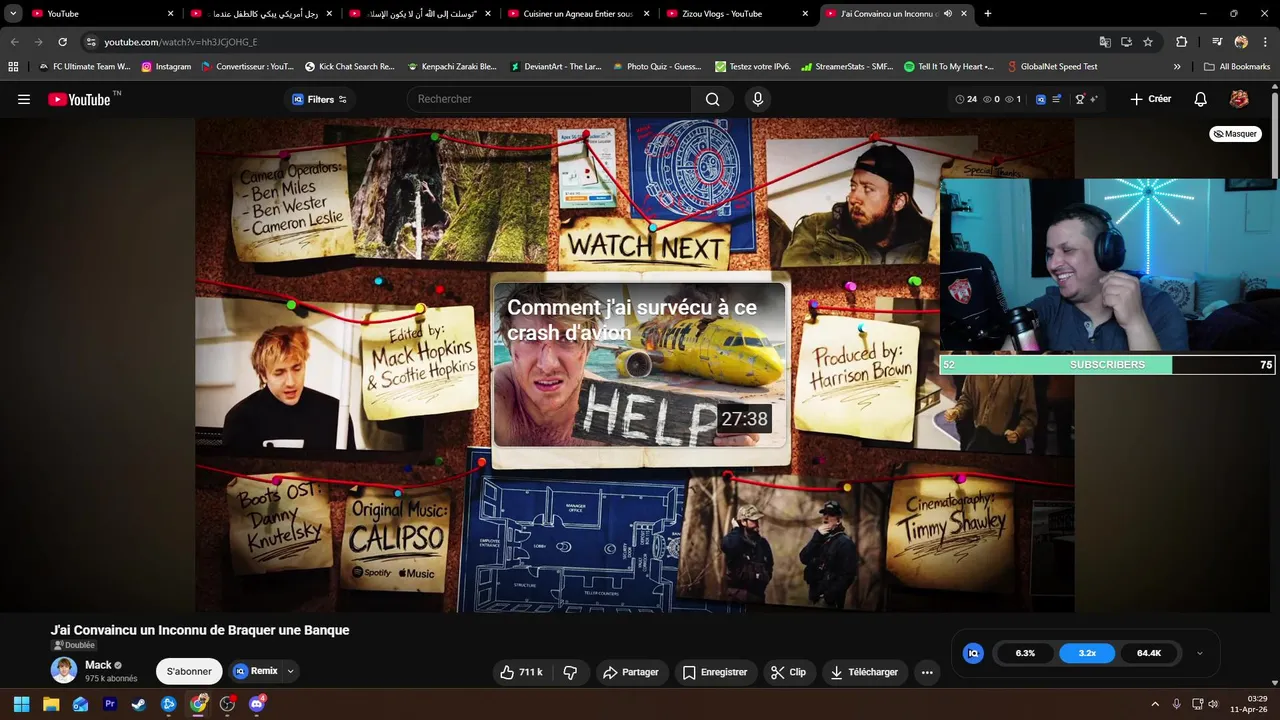1280x720 pixels.
Task: Click the translate page icon in address bar
Action: coord(1105,42)
